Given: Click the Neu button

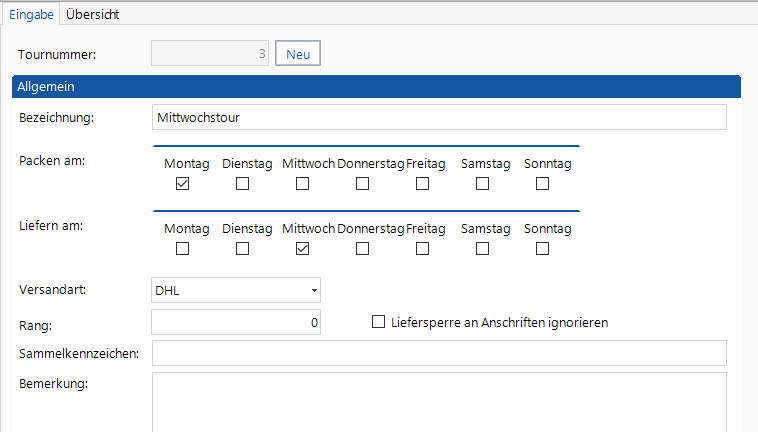Looking at the screenshot, I should (x=298, y=54).
